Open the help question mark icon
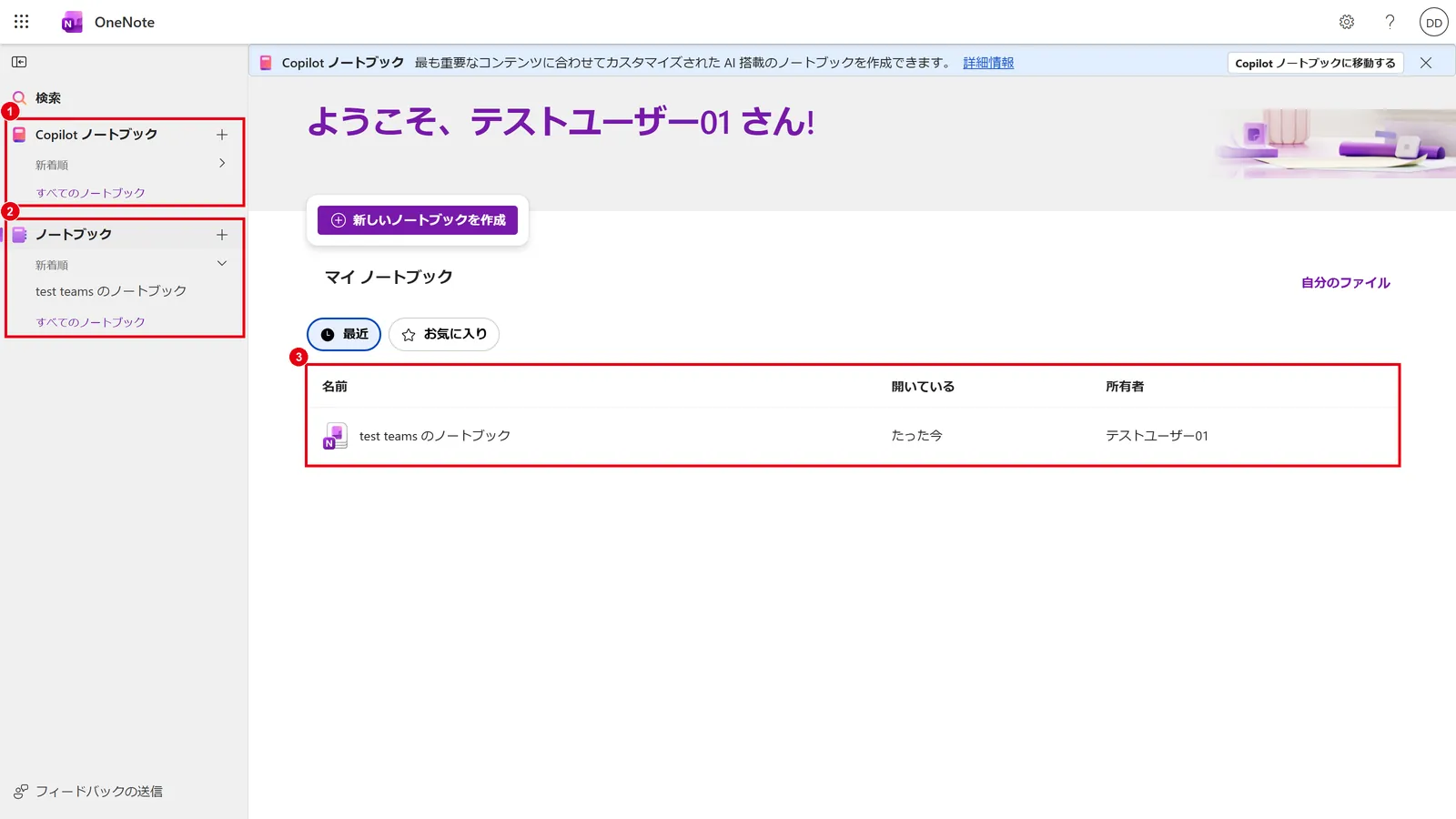The image size is (1456, 819). click(x=1390, y=22)
